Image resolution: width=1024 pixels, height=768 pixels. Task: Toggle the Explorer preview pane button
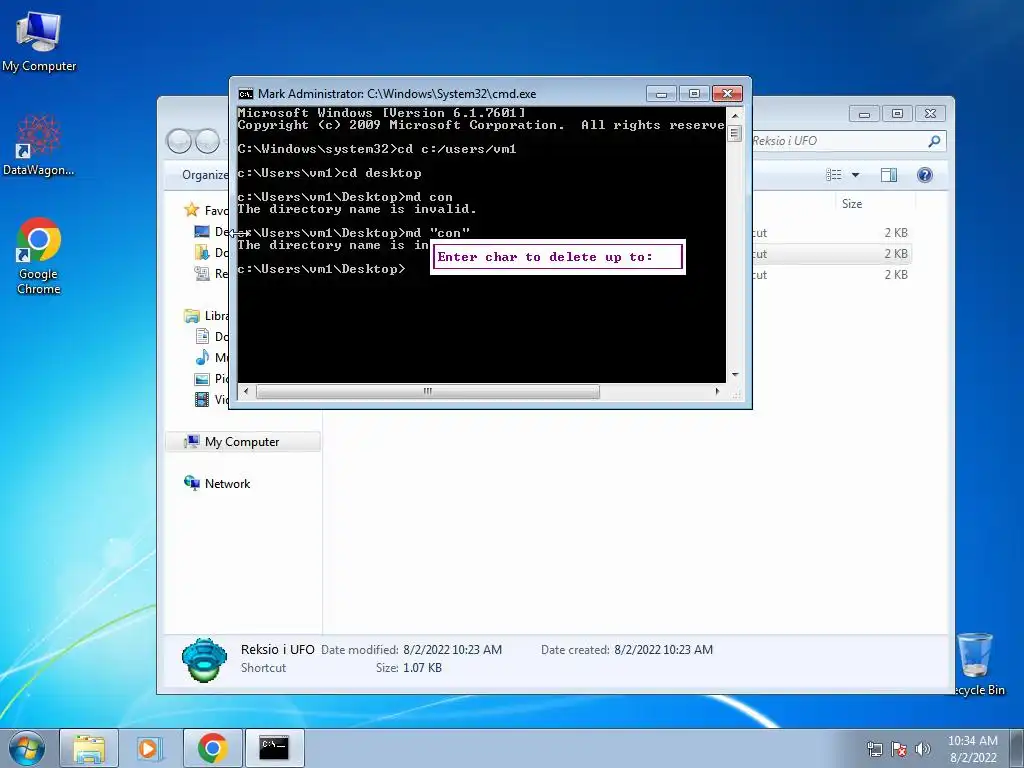tap(889, 175)
